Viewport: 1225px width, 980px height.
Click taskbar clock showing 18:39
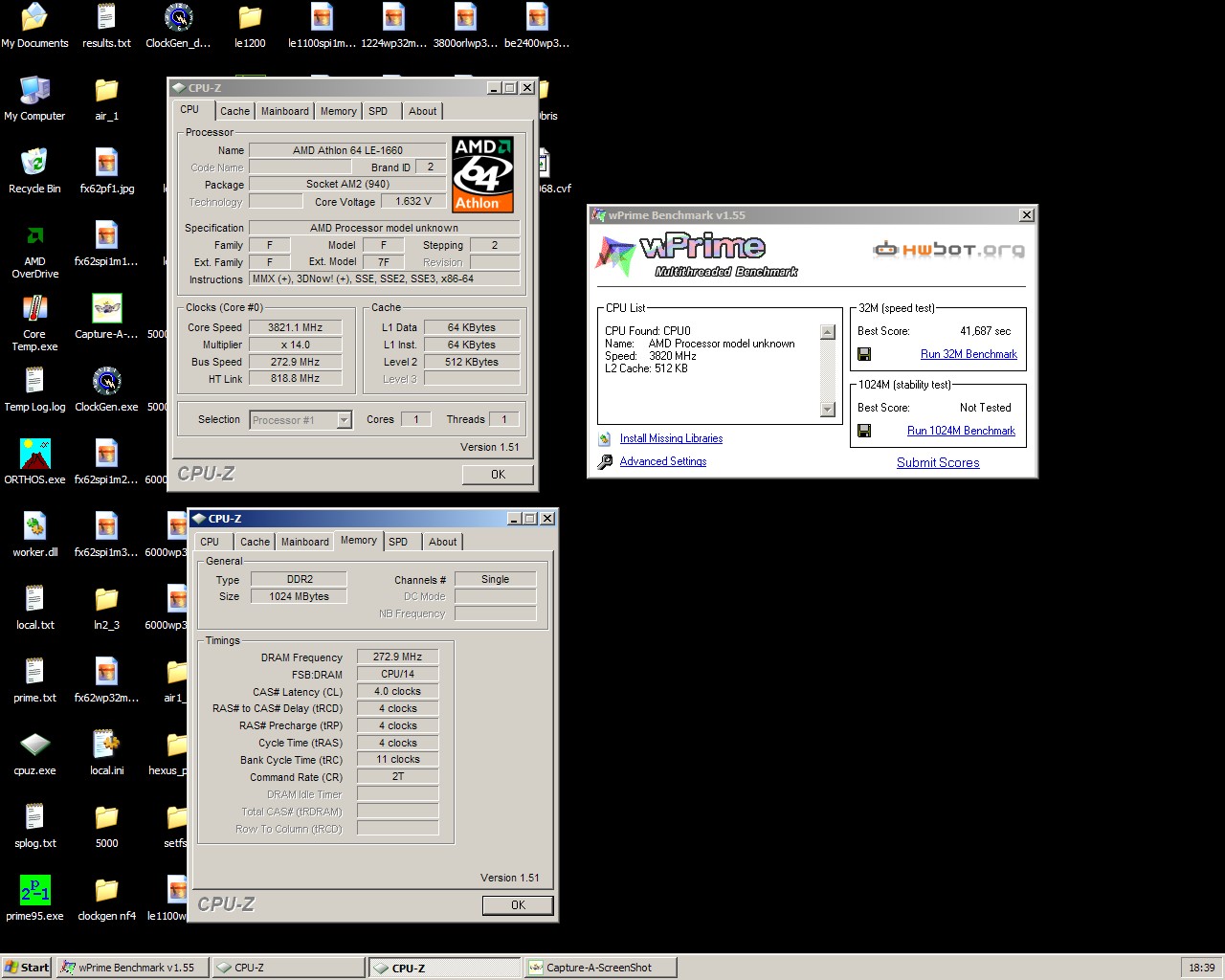click(1201, 968)
